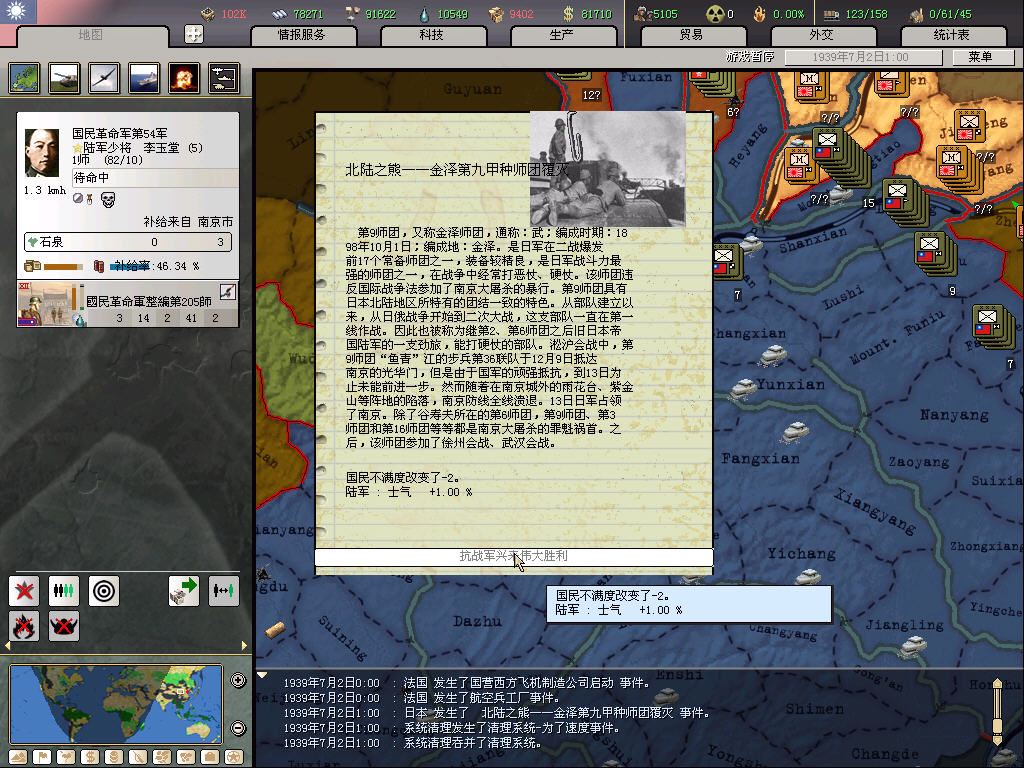The height and width of the screenshot is (768, 1024).
Task: Click the world minimap
Action: (x=116, y=704)
